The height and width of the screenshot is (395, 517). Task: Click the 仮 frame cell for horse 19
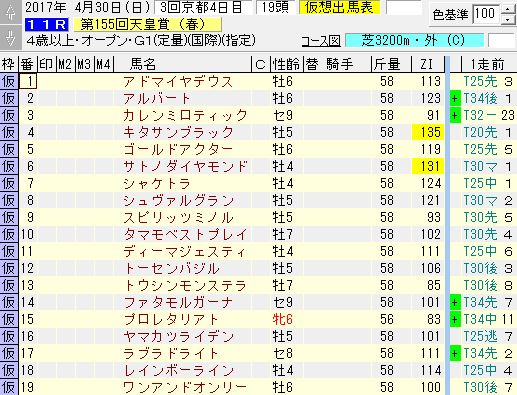pos(9,388)
